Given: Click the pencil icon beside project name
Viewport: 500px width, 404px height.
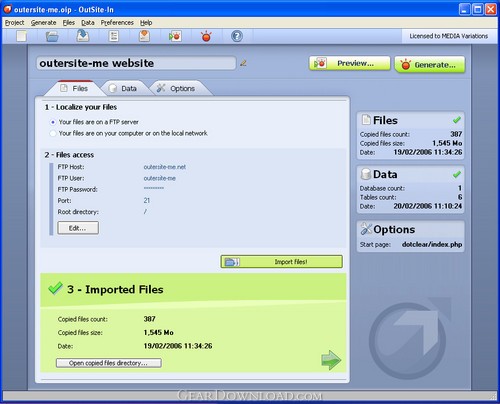Looking at the screenshot, I should [x=243, y=63].
